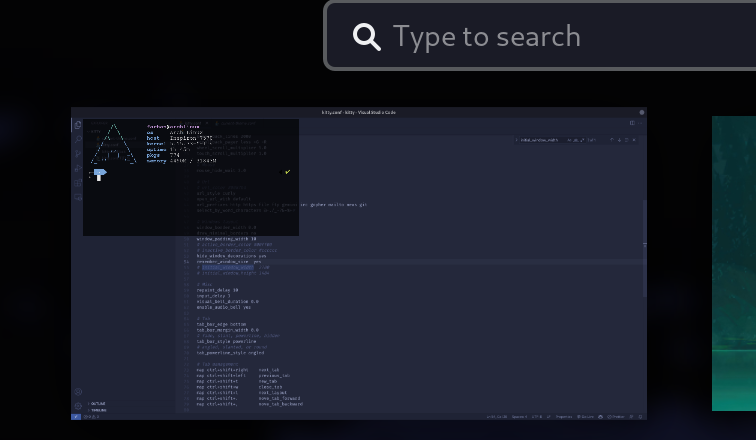Open Run and Debug icon in VS Code

point(78,168)
